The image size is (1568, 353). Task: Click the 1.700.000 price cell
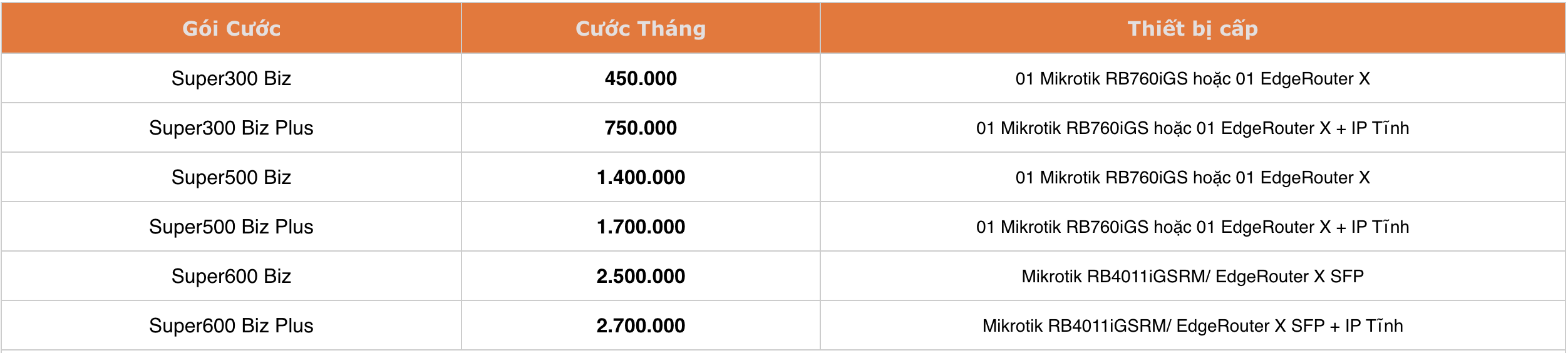point(640,227)
